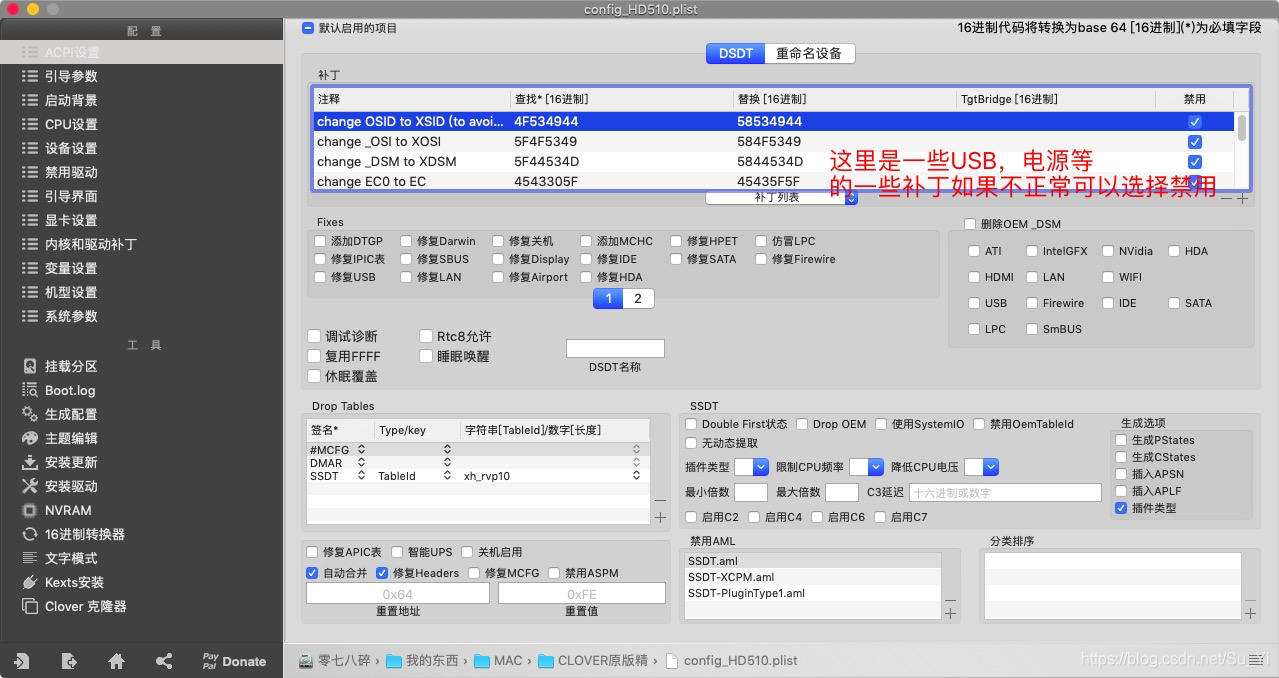Open 引导参数 list icon in sidebar

29,76
